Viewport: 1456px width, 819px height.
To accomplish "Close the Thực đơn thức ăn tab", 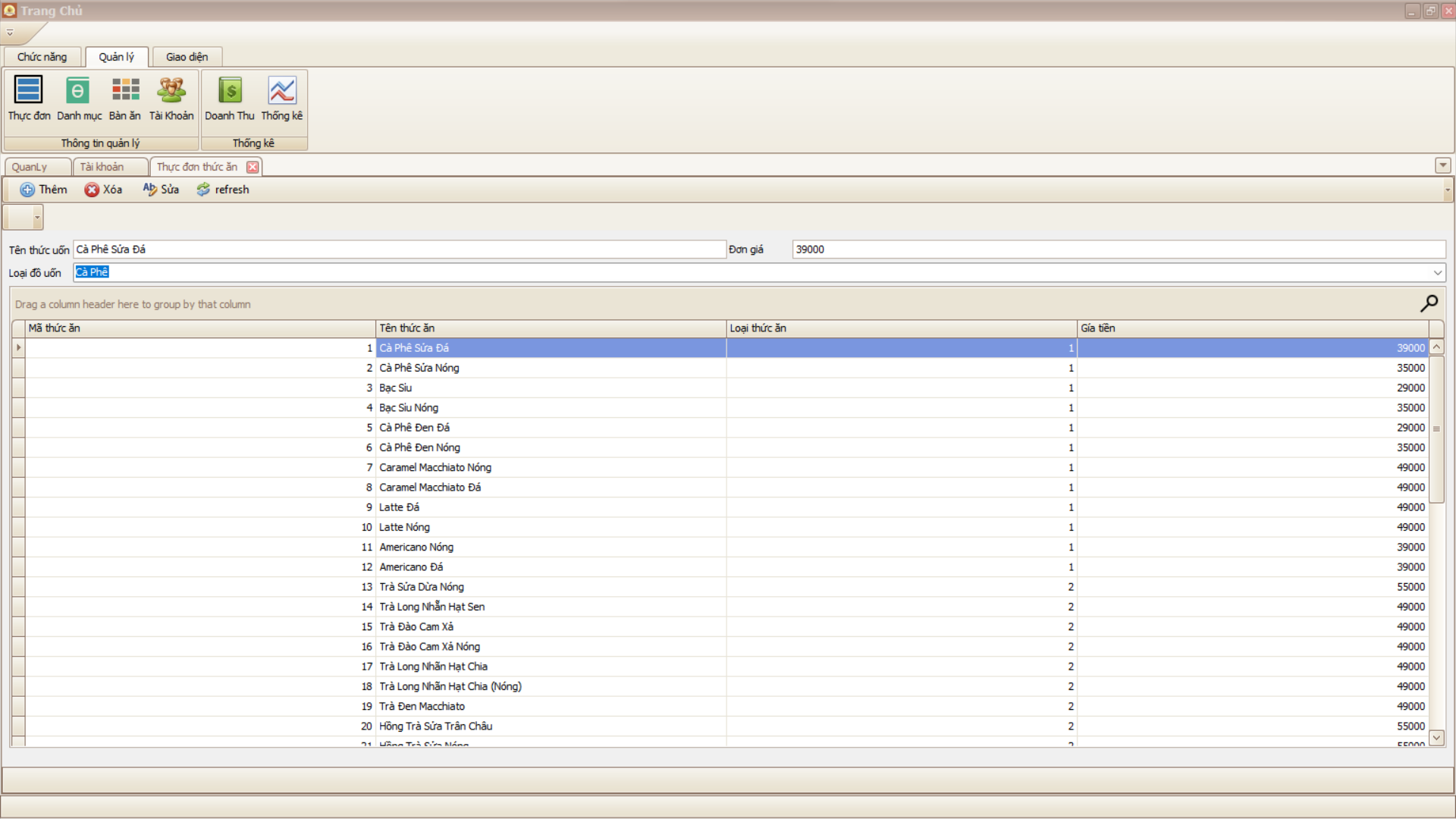I will pyautogui.click(x=253, y=167).
